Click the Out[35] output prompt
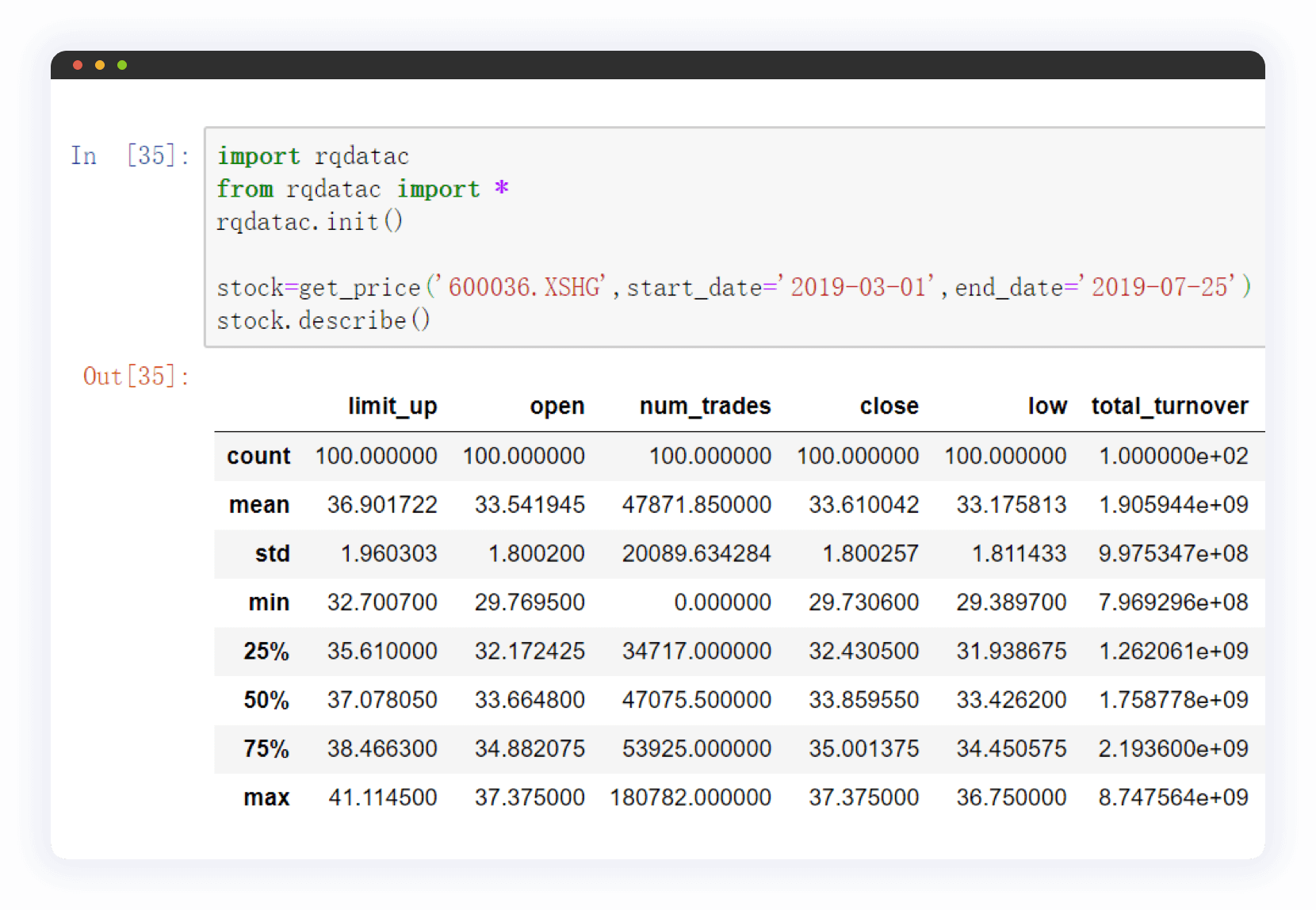Image resolution: width=1316 pixels, height=910 pixels. pyautogui.click(x=136, y=376)
